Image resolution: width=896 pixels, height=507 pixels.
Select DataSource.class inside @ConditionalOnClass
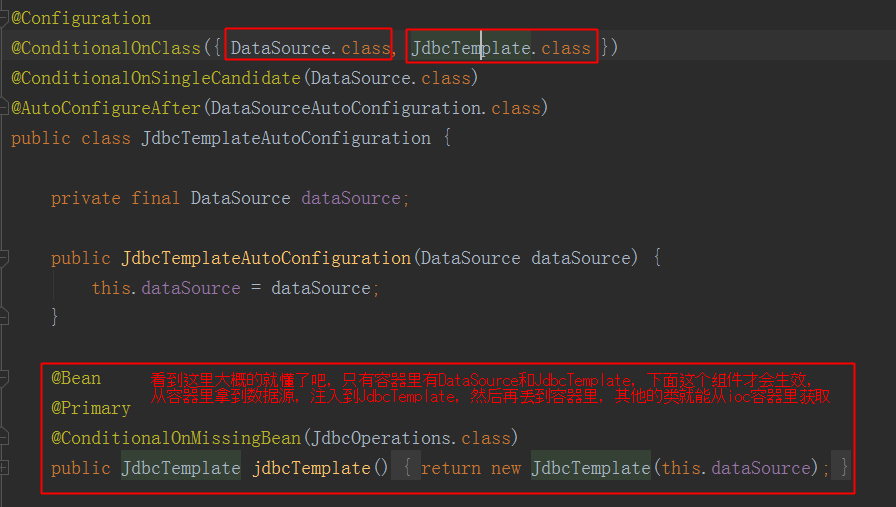click(x=310, y=48)
